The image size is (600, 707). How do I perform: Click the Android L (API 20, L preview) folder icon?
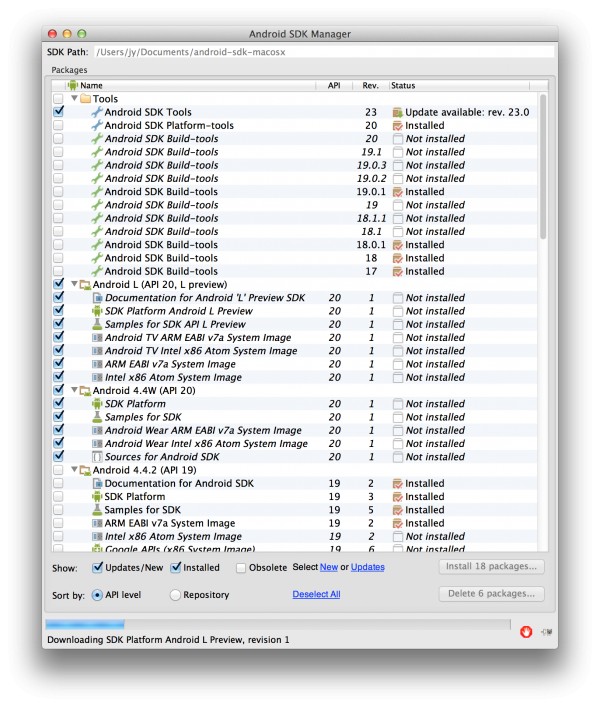pyautogui.click(x=85, y=285)
